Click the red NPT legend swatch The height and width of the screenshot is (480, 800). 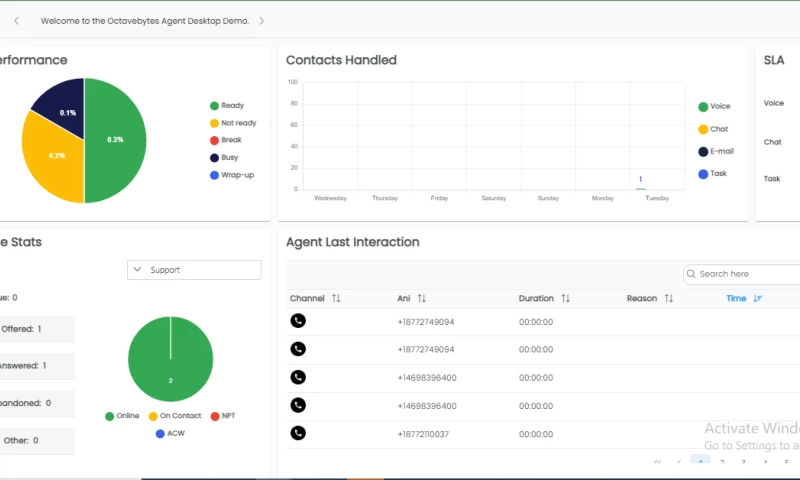point(215,416)
